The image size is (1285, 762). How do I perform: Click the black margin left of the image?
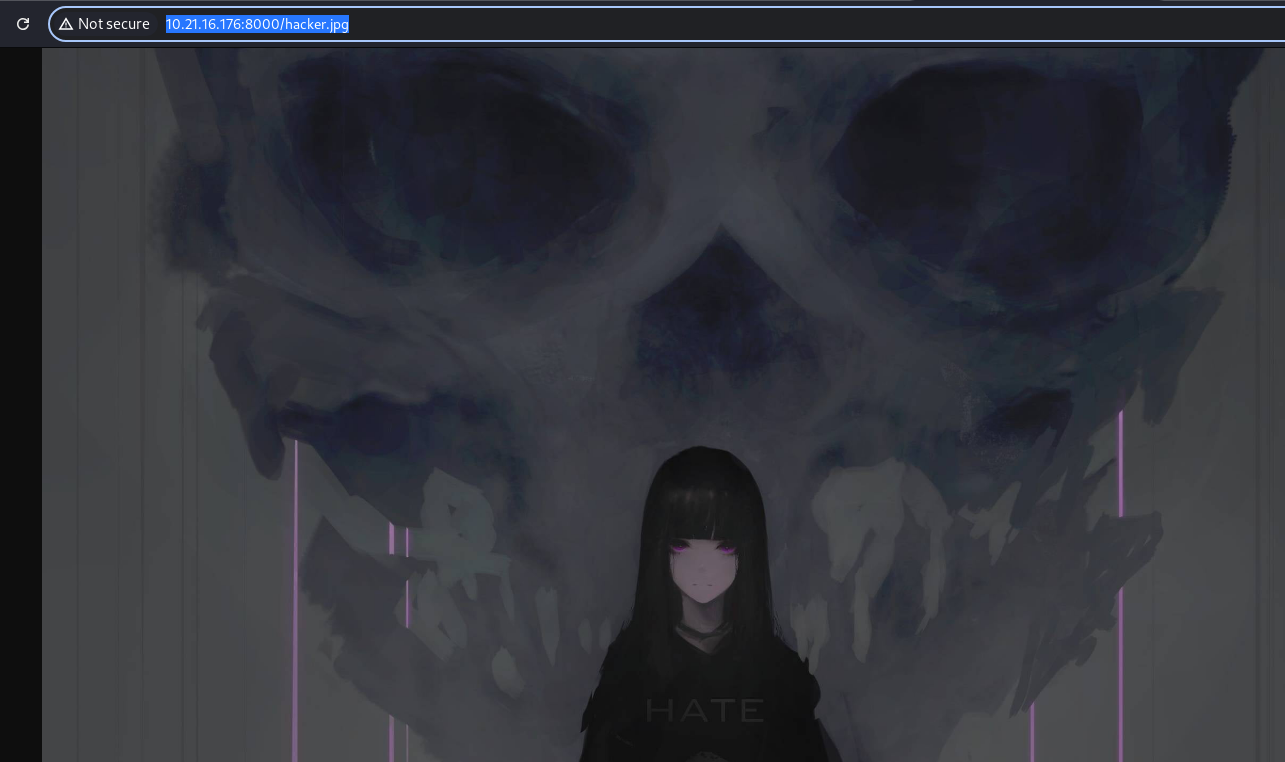20,400
